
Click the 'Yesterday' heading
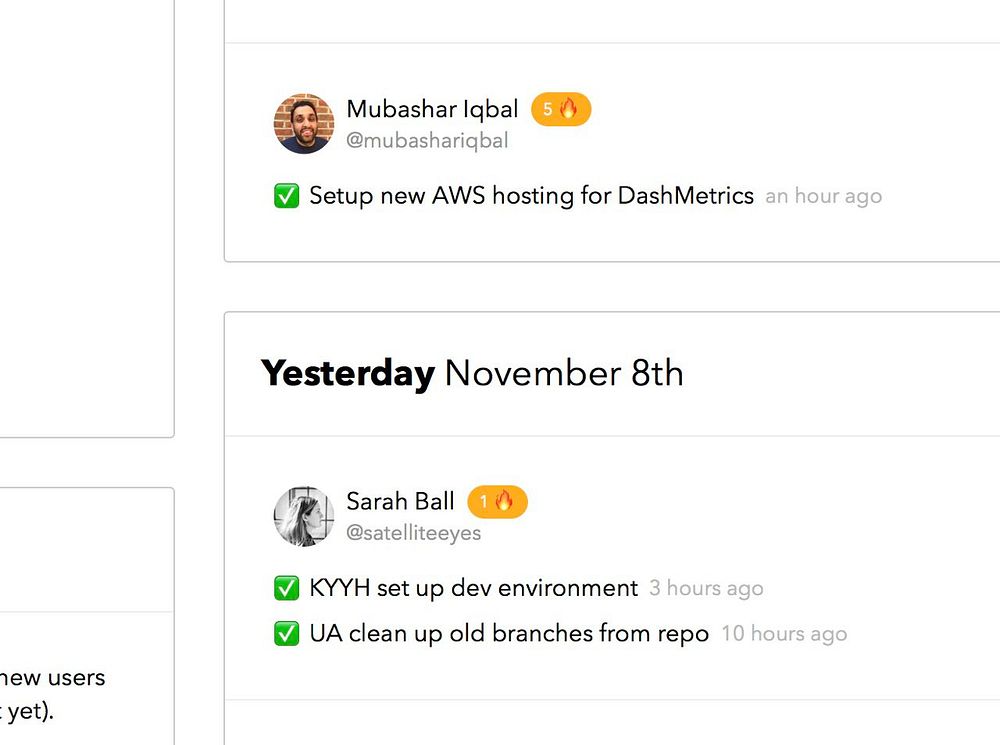coord(348,374)
